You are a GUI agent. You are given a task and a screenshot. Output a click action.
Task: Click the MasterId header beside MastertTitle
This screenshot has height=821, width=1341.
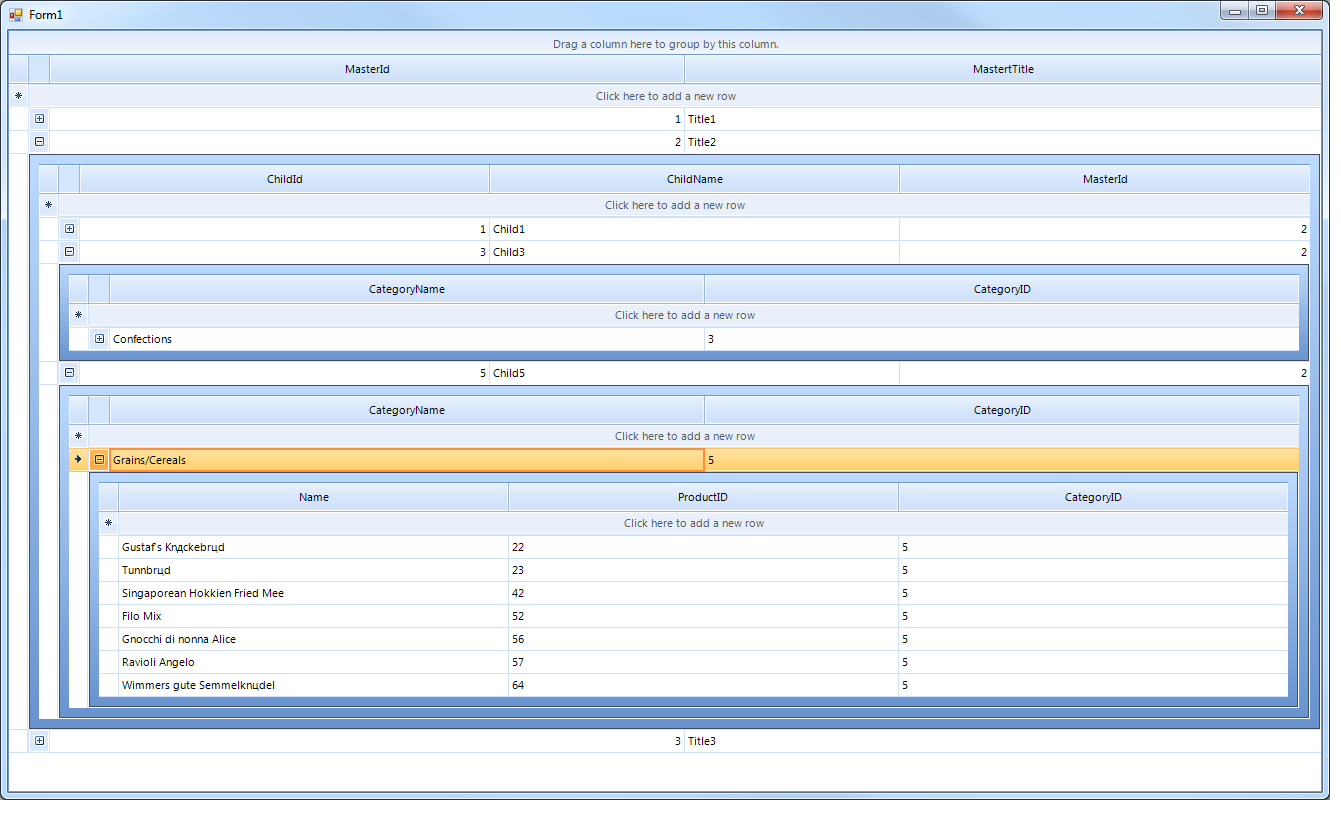[367, 69]
